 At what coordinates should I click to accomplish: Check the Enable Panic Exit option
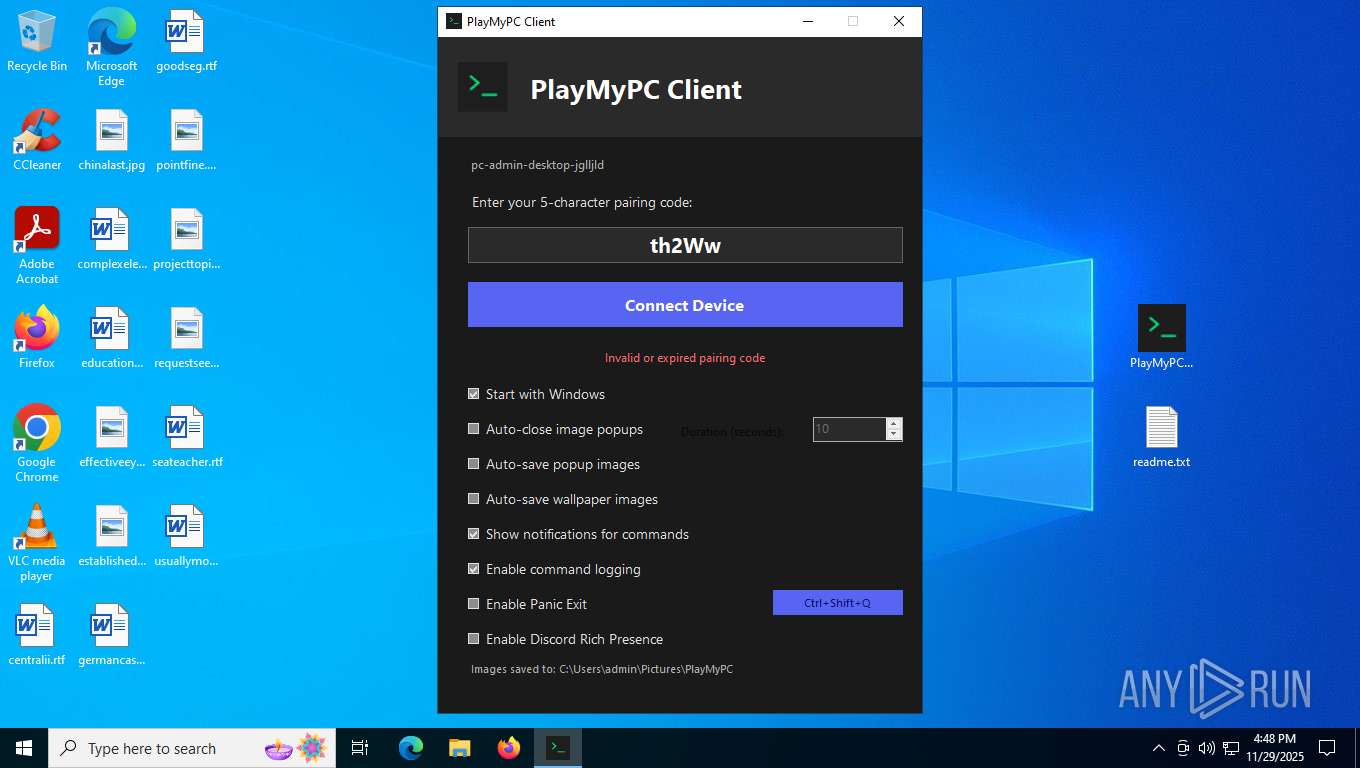(474, 604)
